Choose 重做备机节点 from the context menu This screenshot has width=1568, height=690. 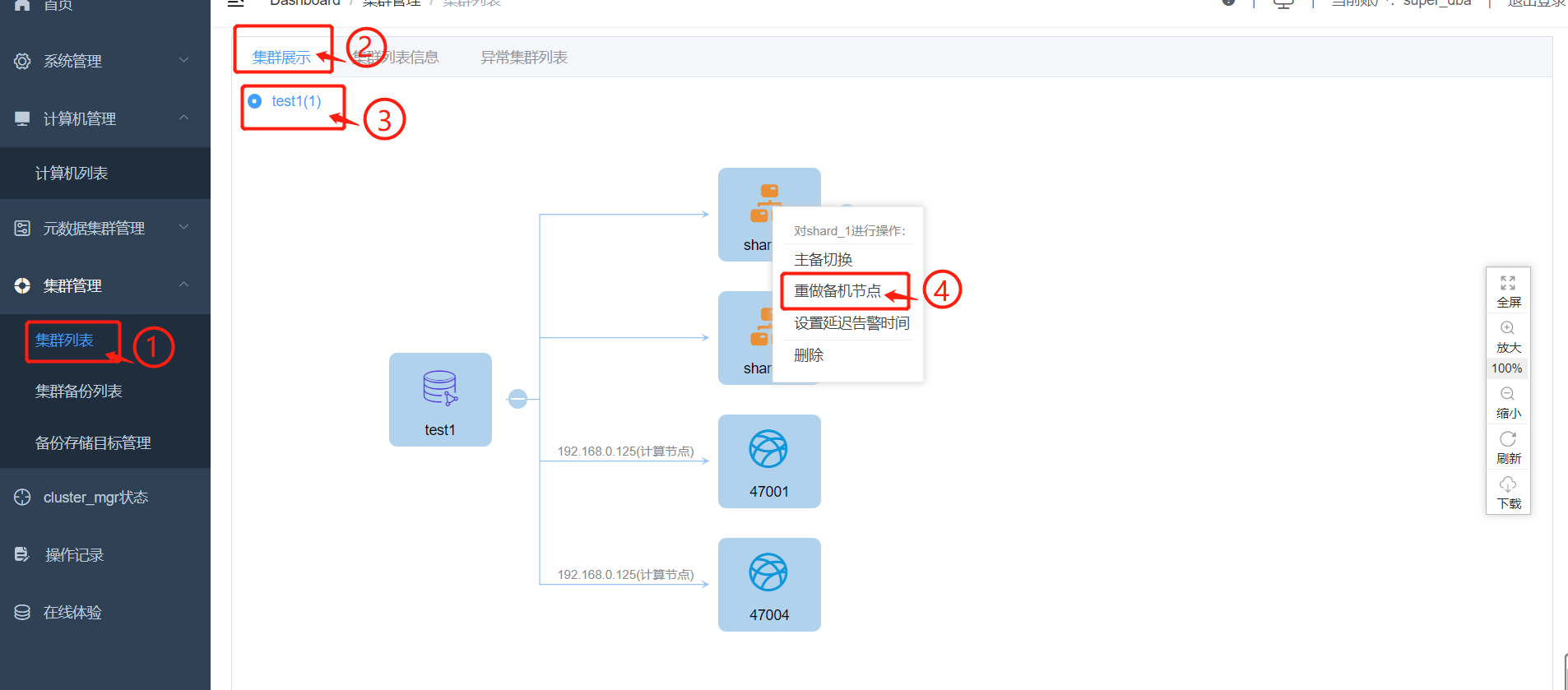point(837,291)
